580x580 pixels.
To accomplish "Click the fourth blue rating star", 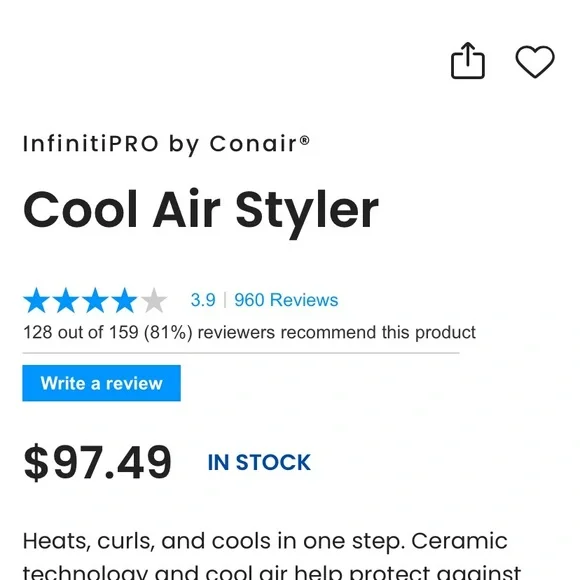I will 124,300.
